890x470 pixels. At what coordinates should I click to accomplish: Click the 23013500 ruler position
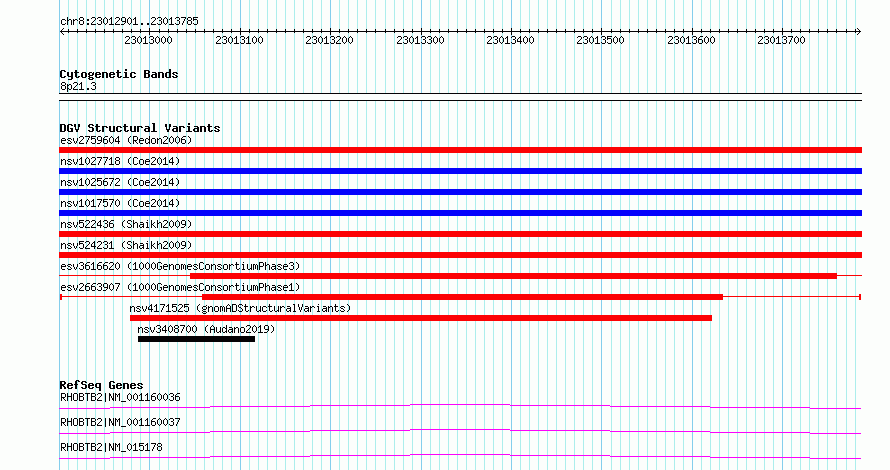tap(601, 40)
